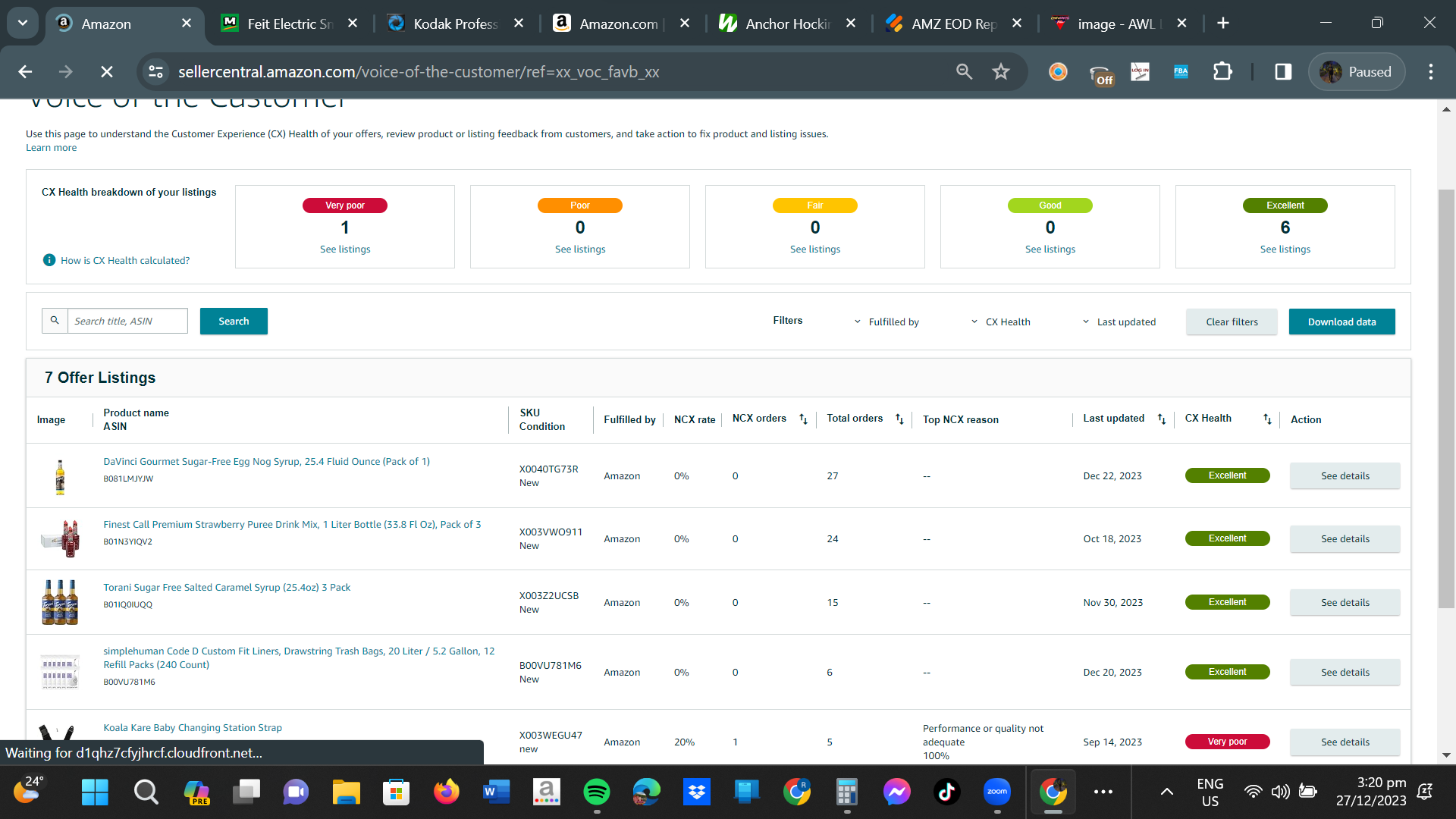Switch to the Feit Electric tab

tap(290, 24)
